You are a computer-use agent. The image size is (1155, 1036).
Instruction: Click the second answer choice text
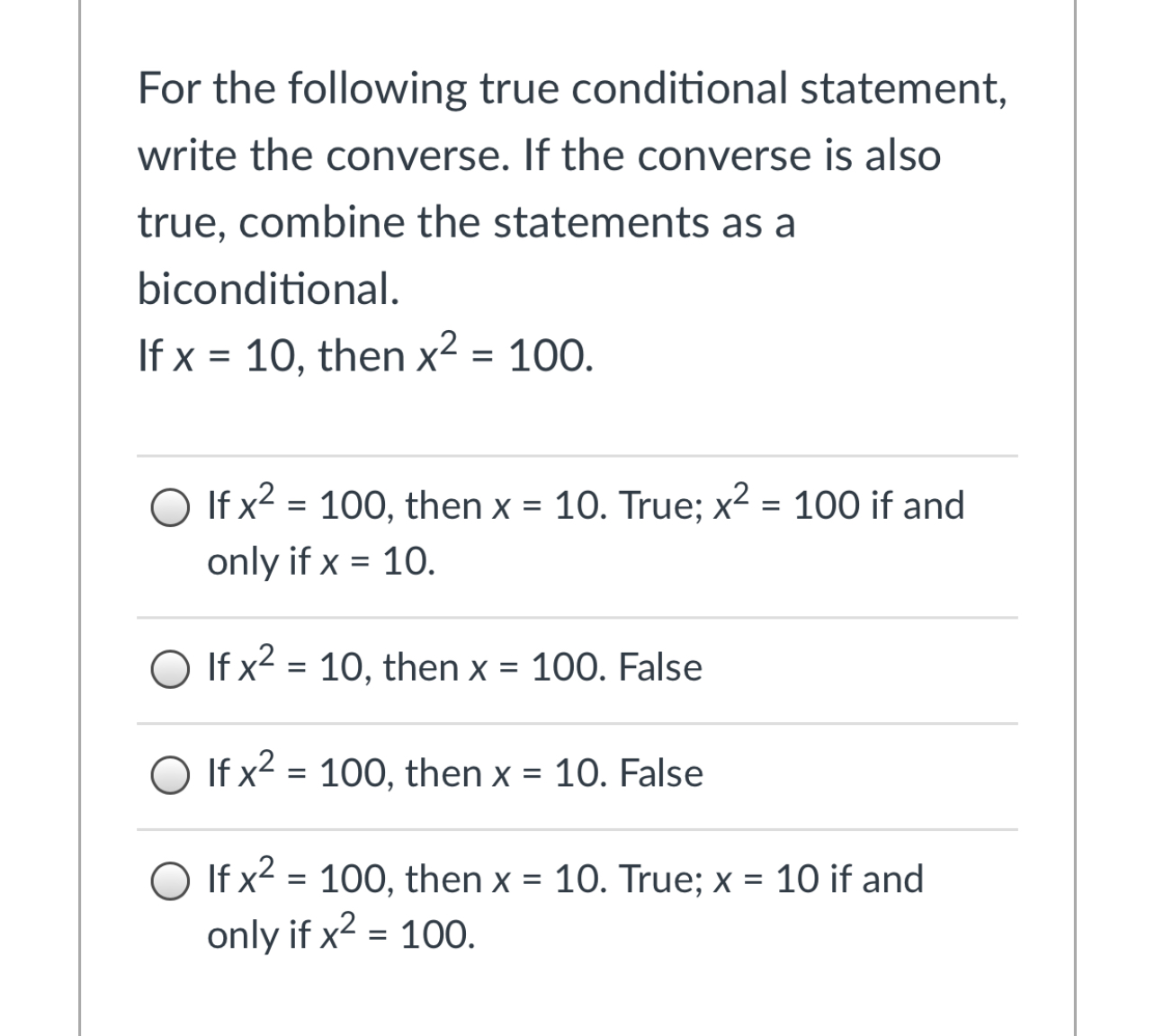click(x=454, y=668)
